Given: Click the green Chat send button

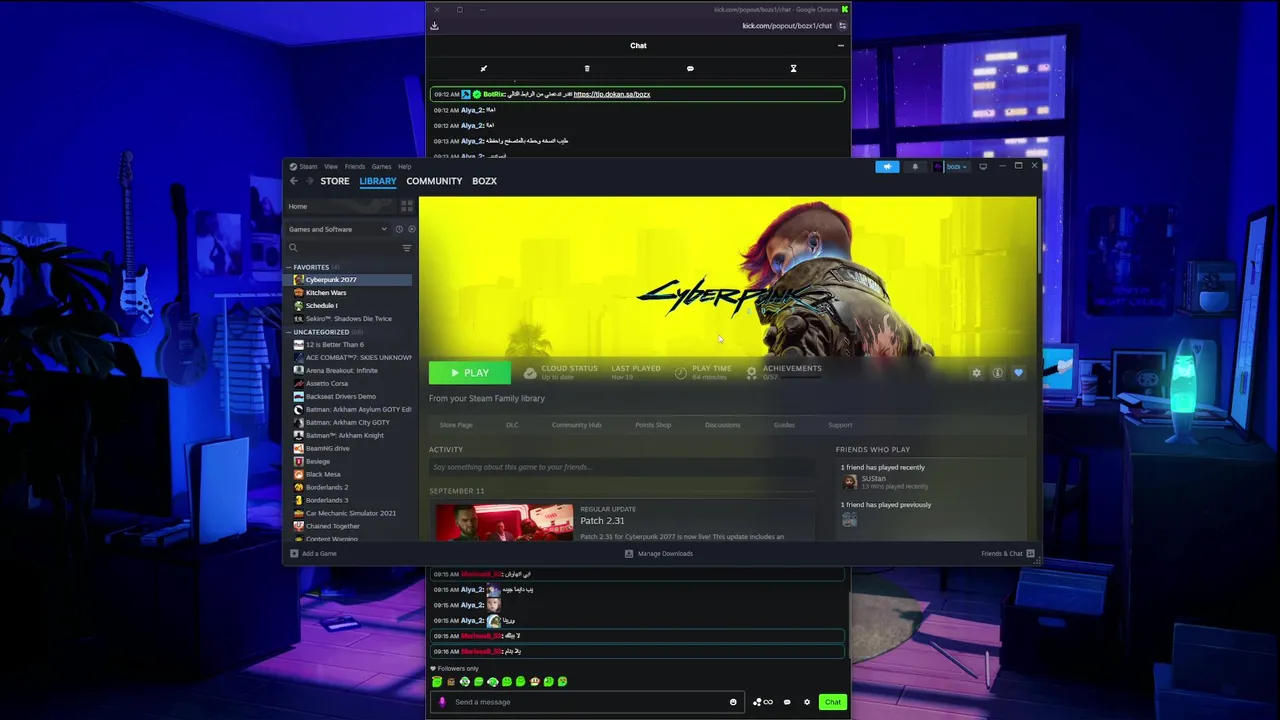Looking at the screenshot, I should click(832, 702).
